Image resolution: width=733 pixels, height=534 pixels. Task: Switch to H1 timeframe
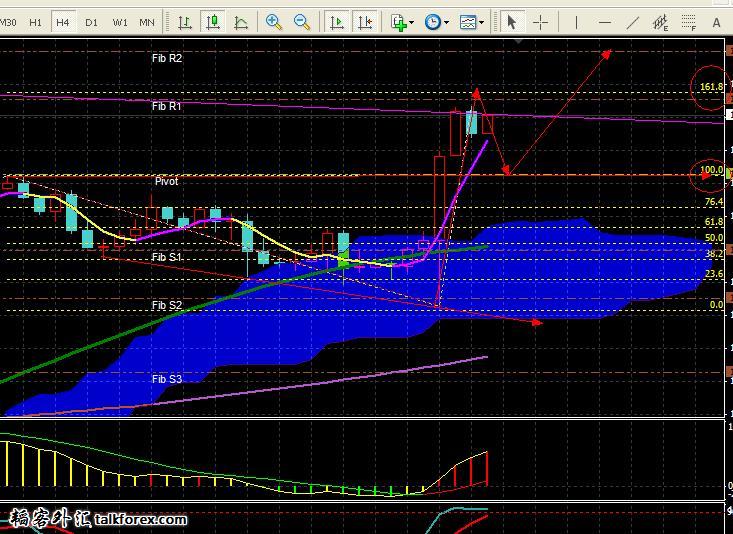[x=35, y=21]
